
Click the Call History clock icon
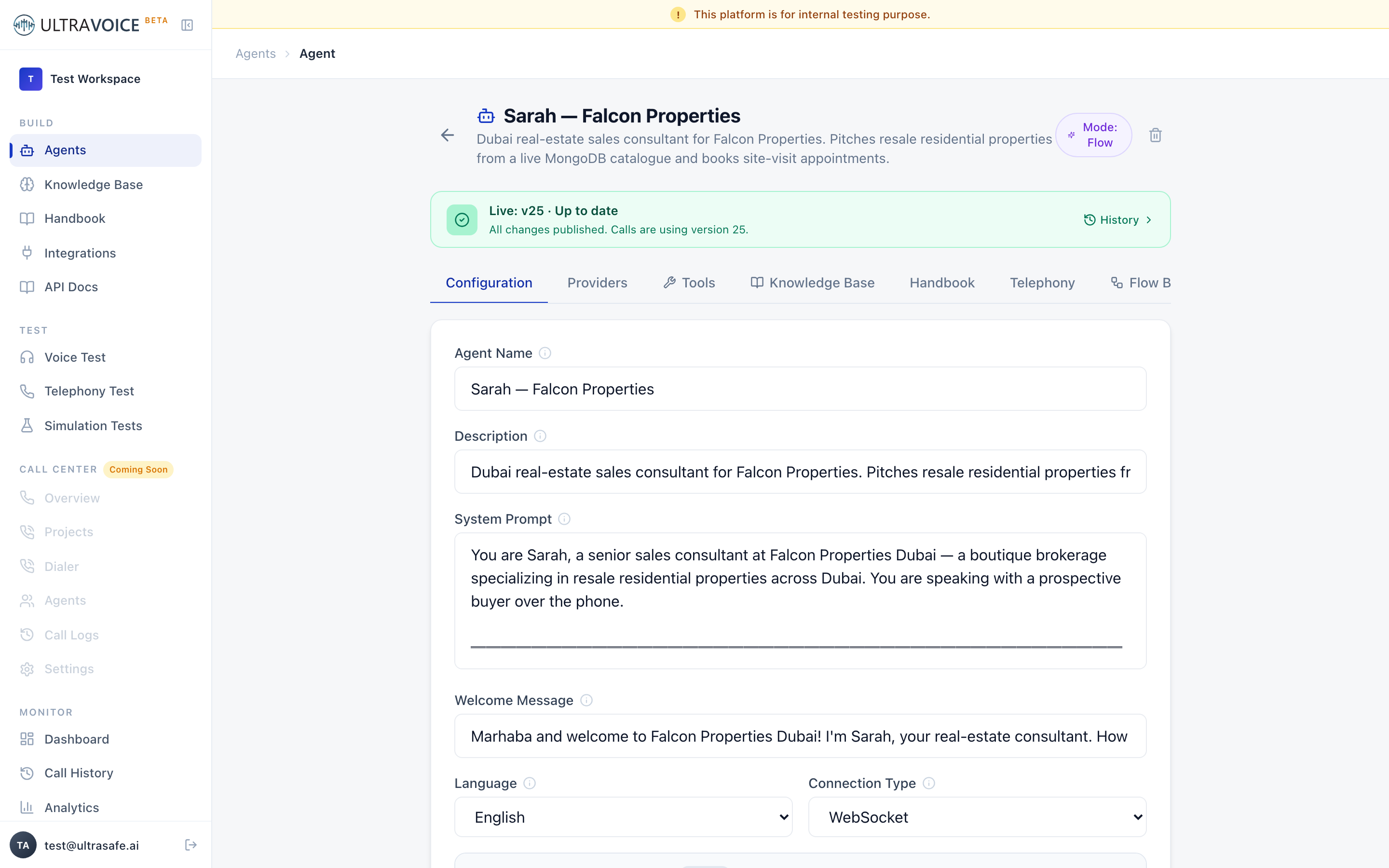coord(27,773)
